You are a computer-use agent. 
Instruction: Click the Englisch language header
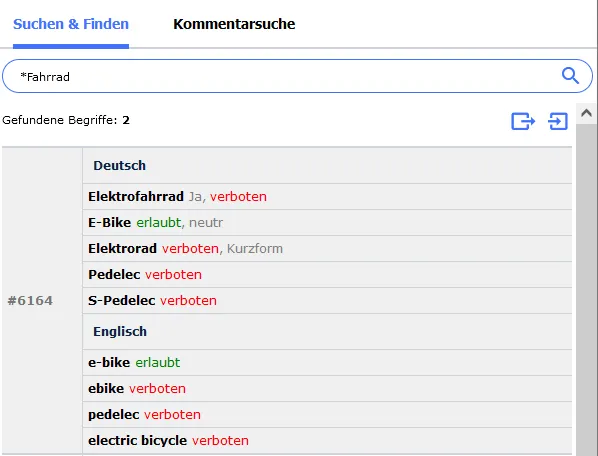coord(120,331)
